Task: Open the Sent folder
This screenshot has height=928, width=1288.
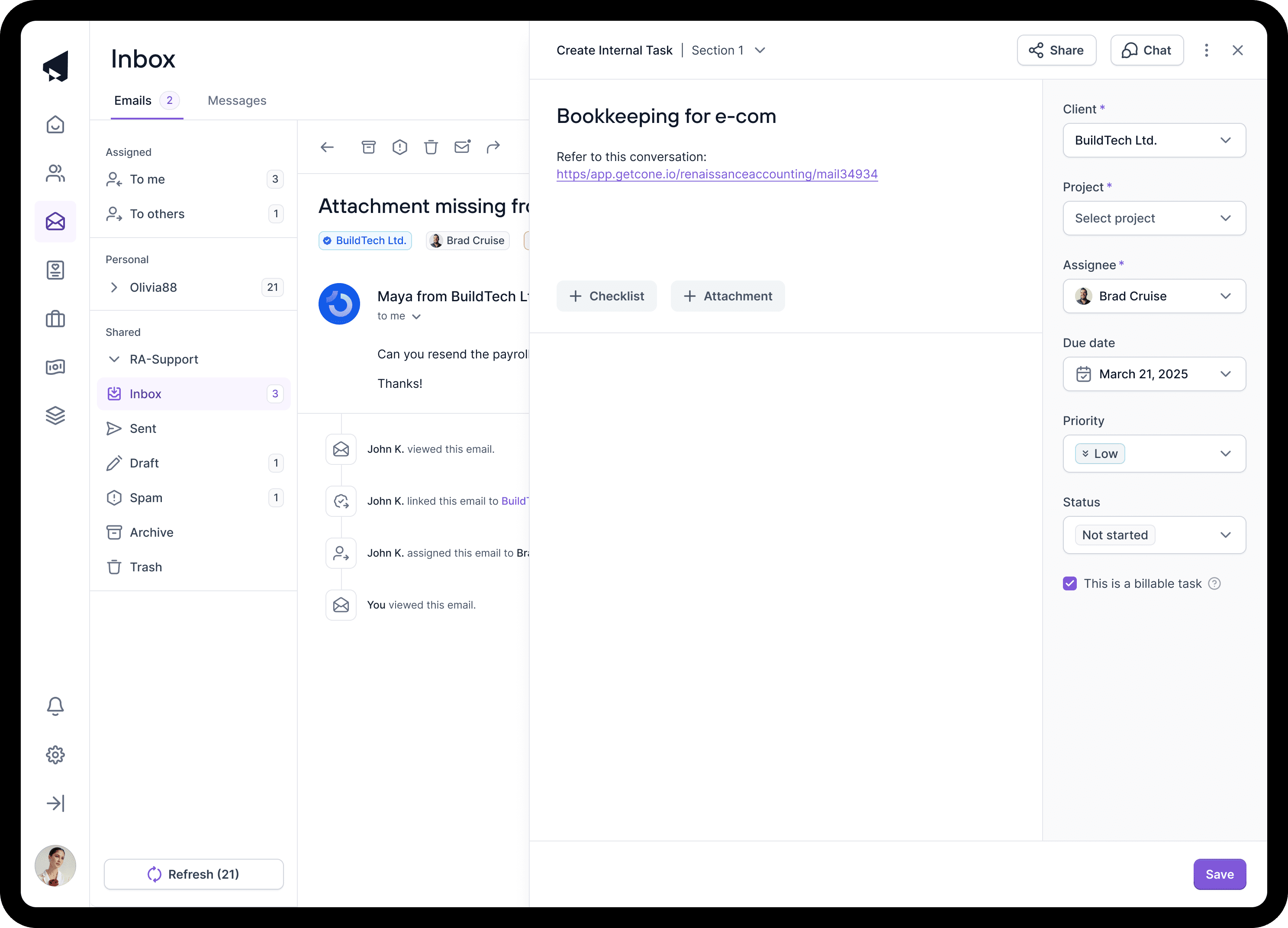Action: (142, 429)
